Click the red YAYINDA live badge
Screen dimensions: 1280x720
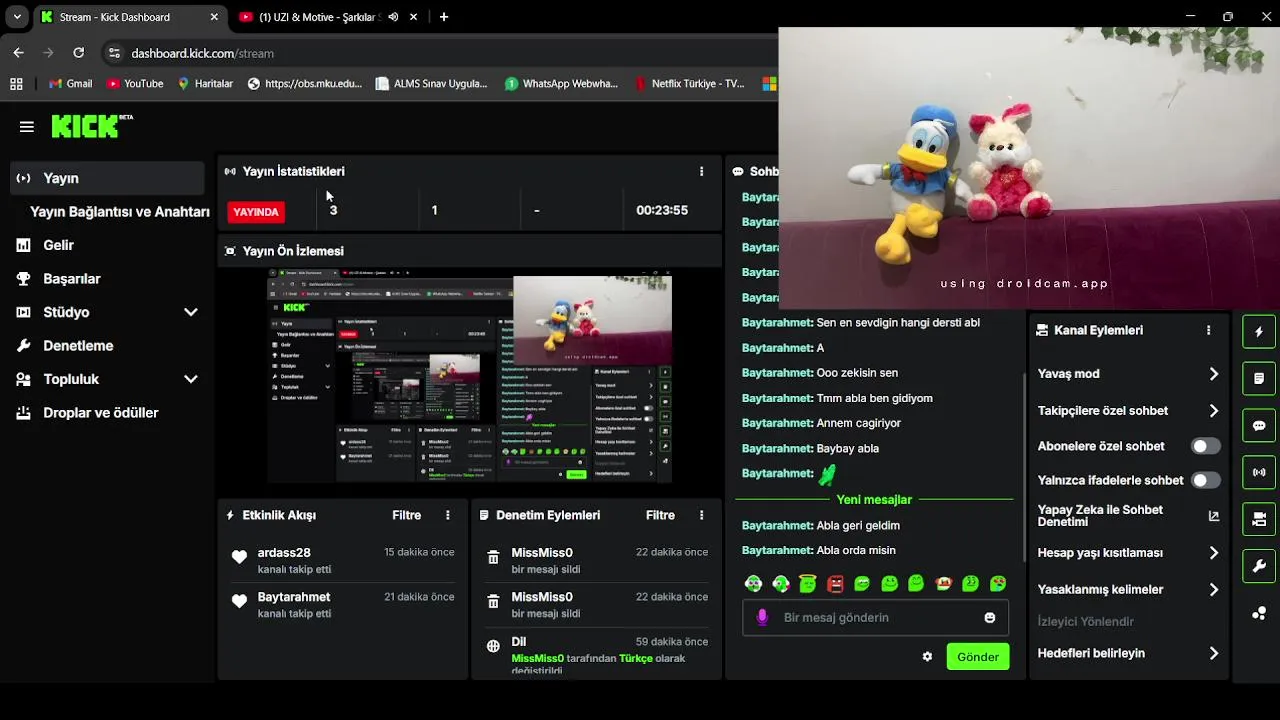256,212
